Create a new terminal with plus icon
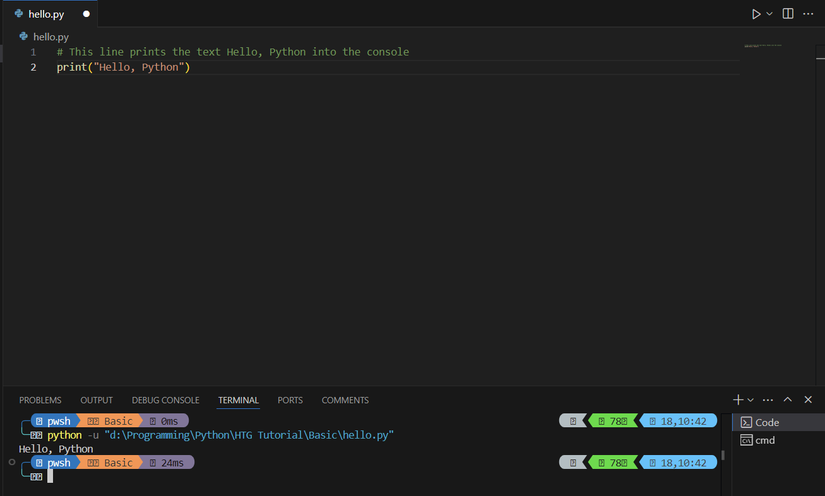 click(738, 400)
